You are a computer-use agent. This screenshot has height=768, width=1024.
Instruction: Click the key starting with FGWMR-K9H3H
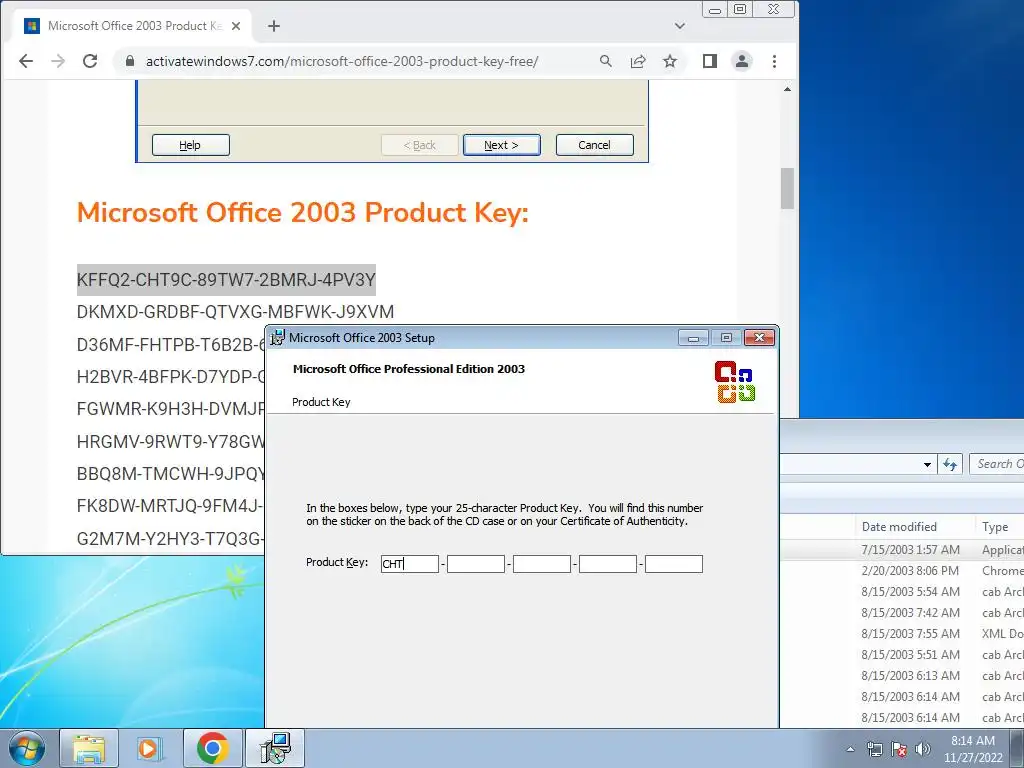tap(170, 409)
